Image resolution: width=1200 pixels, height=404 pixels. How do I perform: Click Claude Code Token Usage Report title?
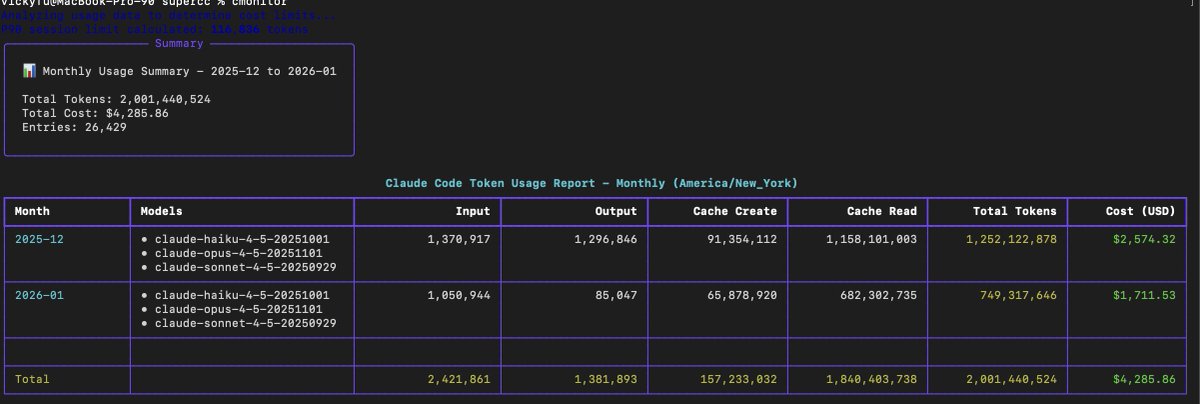click(592, 183)
